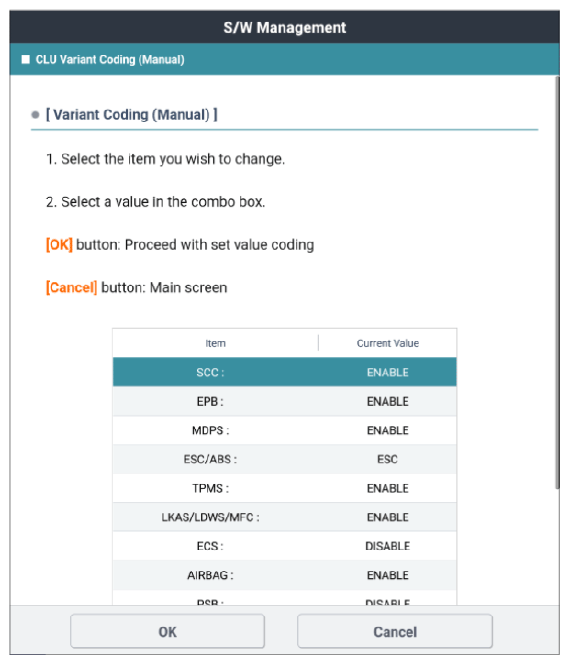This screenshot has width=569, height=664.
Task: Select the partially visible PSB row
Action: point(284,598)
